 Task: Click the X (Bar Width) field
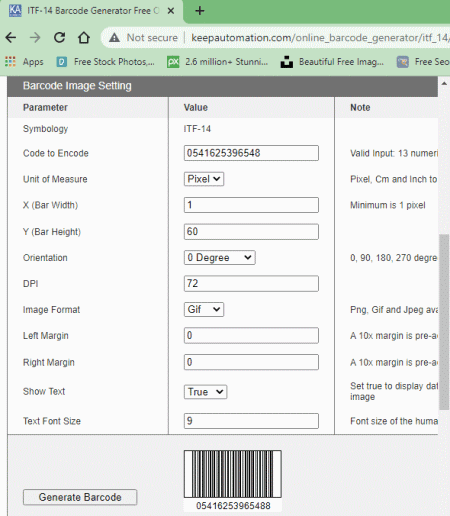(251, 205)
